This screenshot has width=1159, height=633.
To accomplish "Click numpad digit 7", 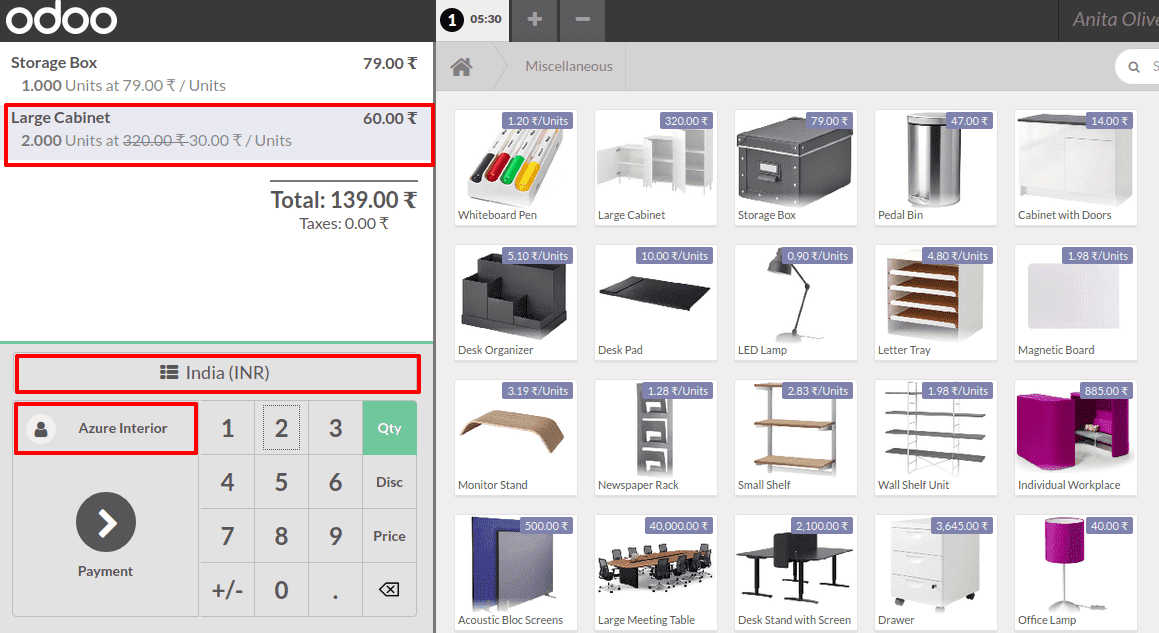I will click(228, 536).
